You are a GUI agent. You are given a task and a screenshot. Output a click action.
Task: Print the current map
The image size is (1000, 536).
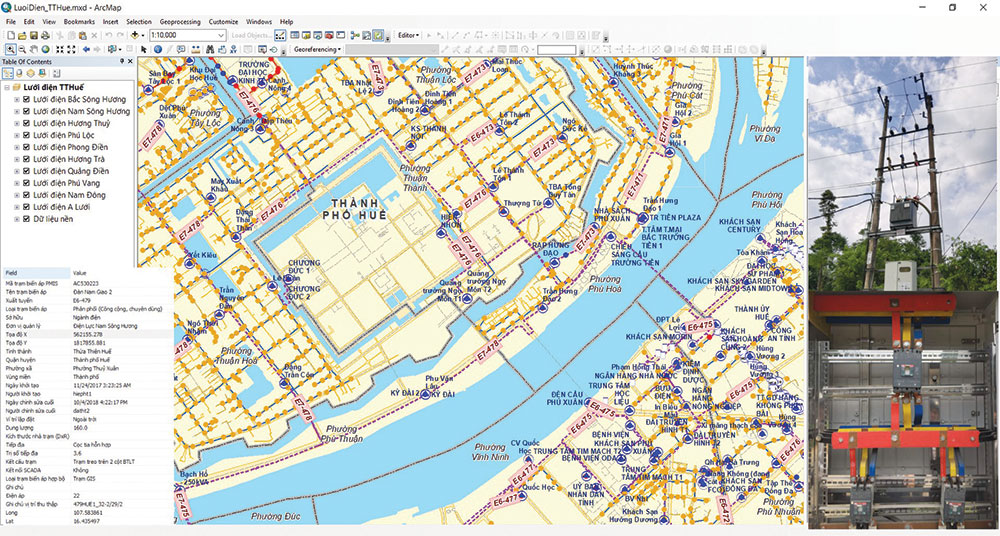[x=45, y=35]
